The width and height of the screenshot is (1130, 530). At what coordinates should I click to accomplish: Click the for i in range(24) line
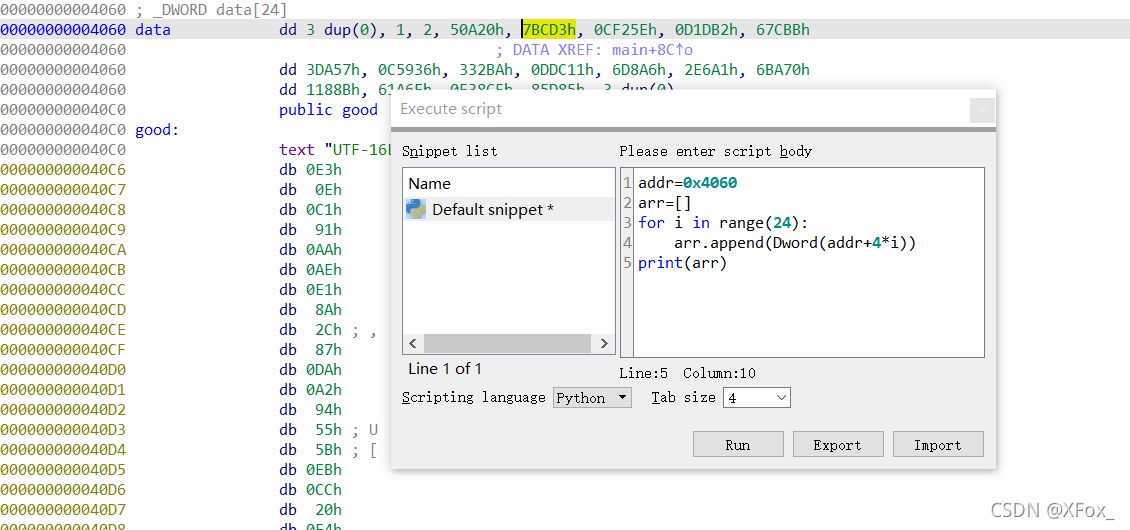(724, 223)
